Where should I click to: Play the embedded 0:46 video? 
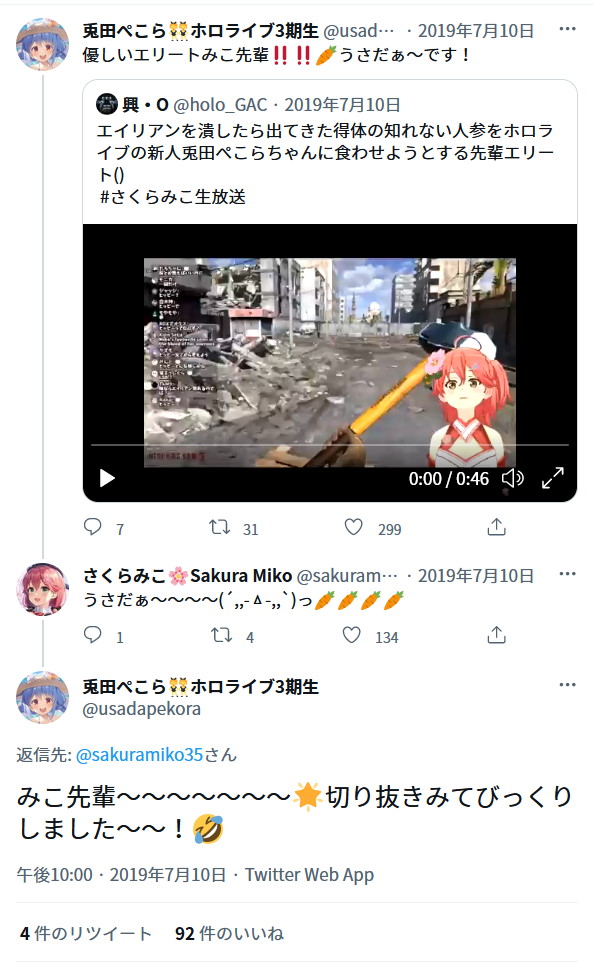(x=107, y=478)
